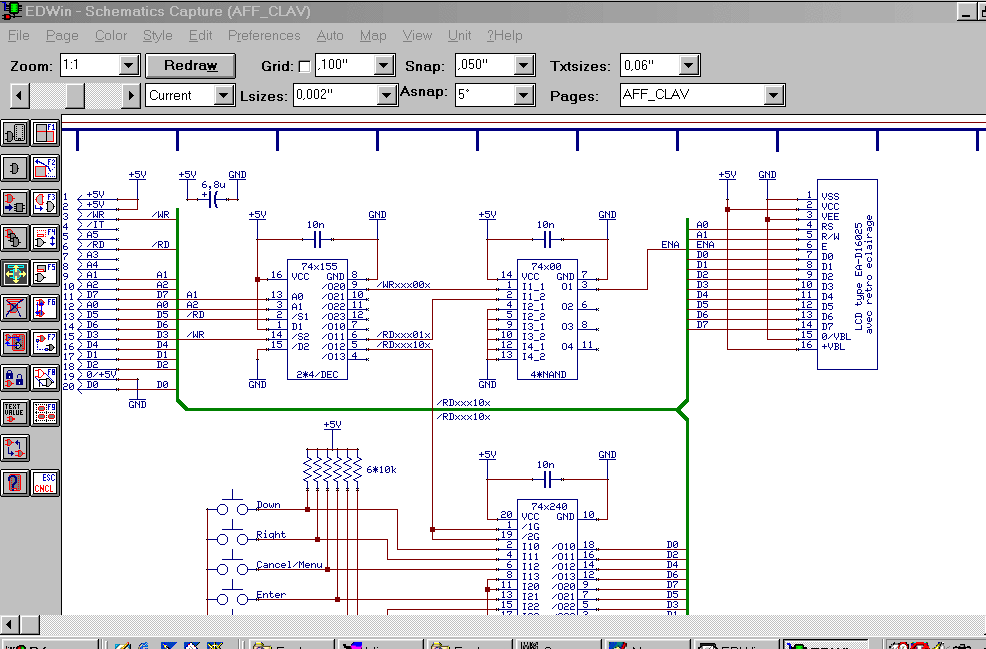The image size is (986, 649).
Task: Select the move tool with four arrows
Action: pos(15,272)
